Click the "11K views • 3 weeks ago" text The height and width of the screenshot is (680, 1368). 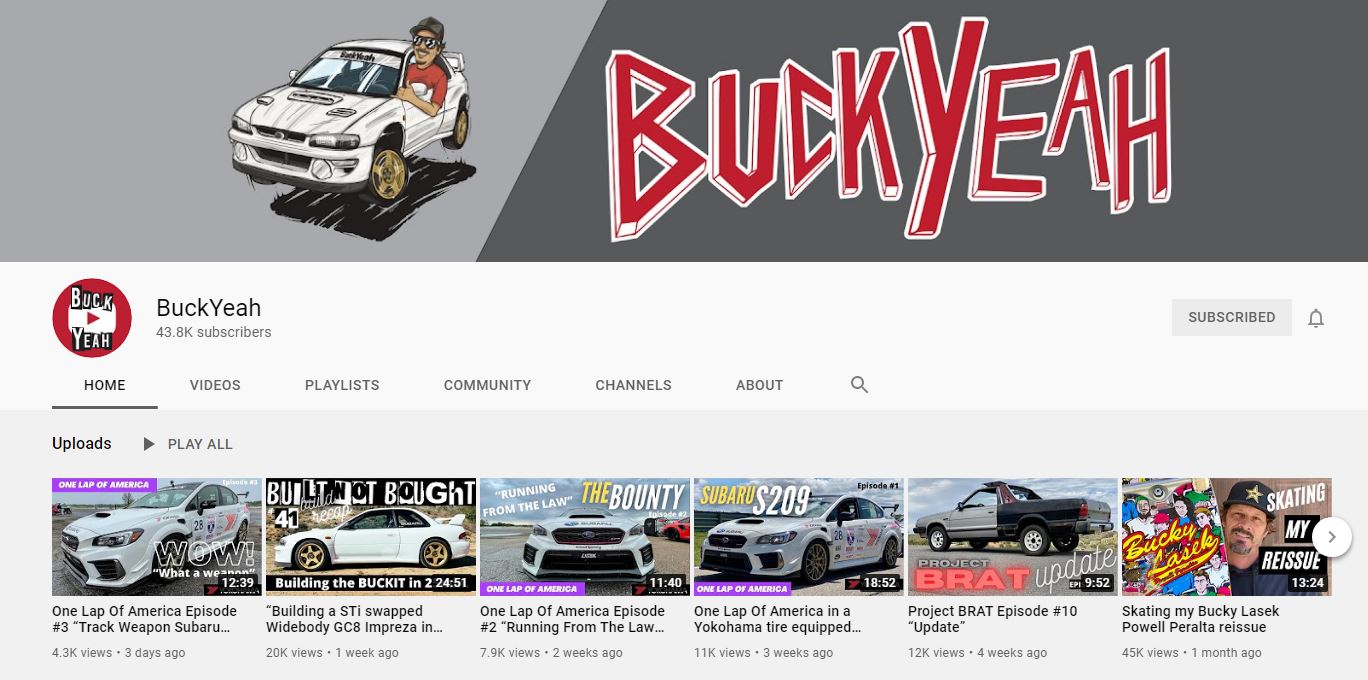point(764,653)
